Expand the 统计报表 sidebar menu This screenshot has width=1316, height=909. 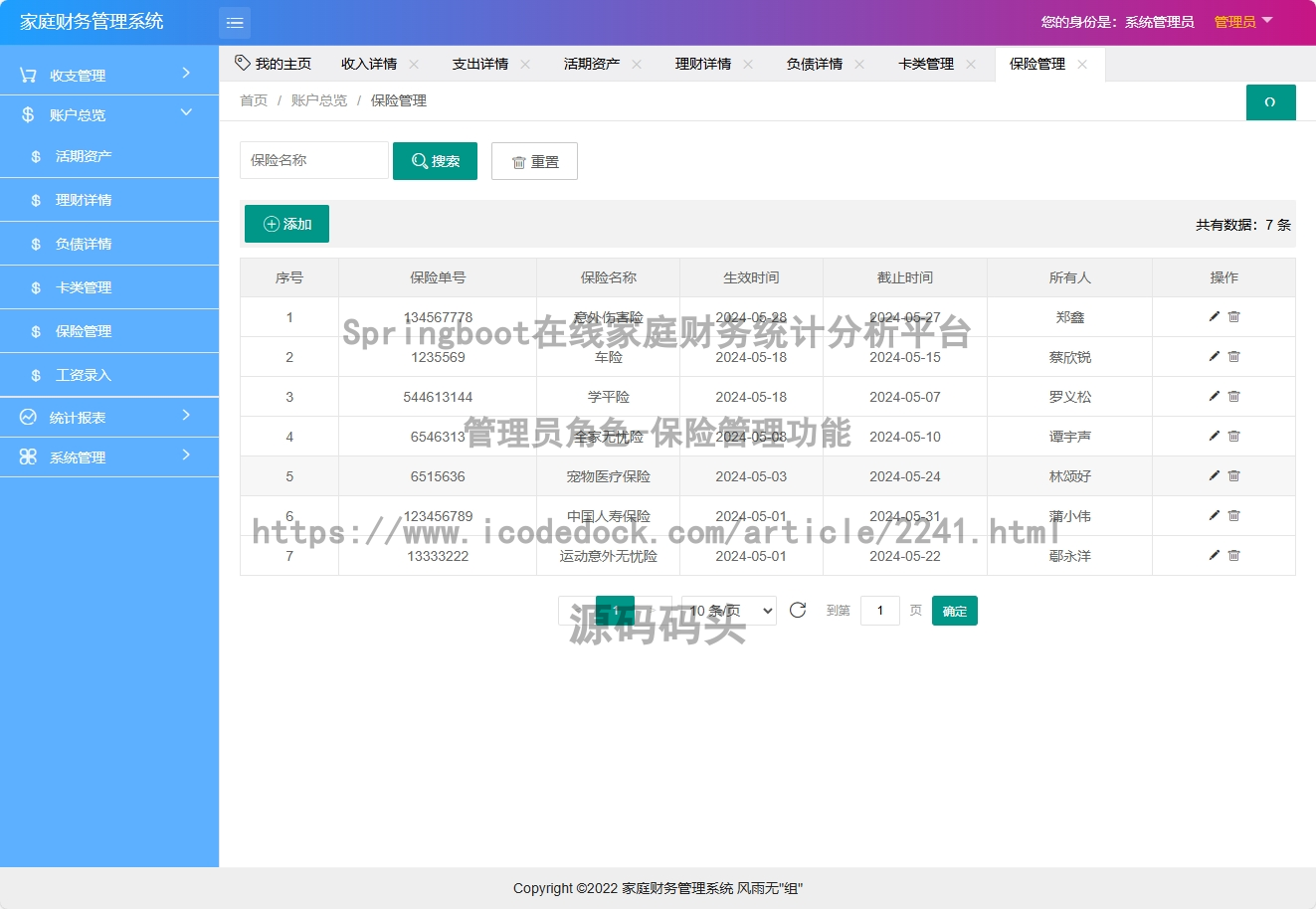pyautogui.click(x=109, y=417)
